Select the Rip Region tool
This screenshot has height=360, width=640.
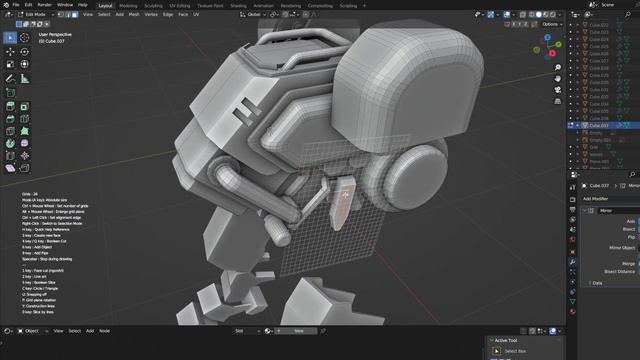click(x=24, y=168)
